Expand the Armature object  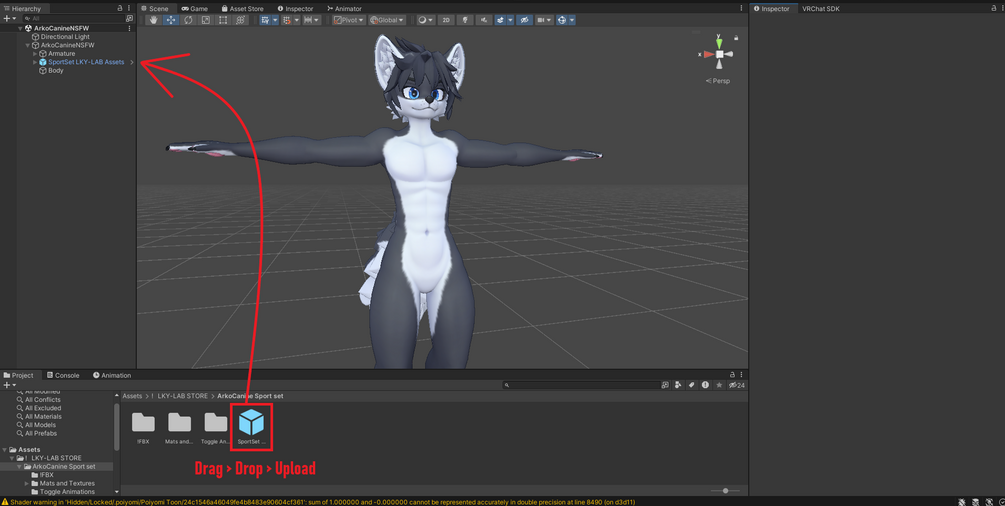35,53
